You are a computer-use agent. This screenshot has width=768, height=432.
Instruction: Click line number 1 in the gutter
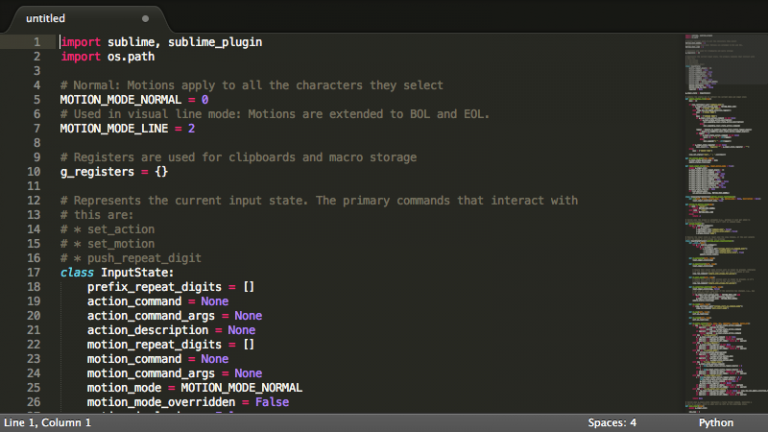(37, 42)
